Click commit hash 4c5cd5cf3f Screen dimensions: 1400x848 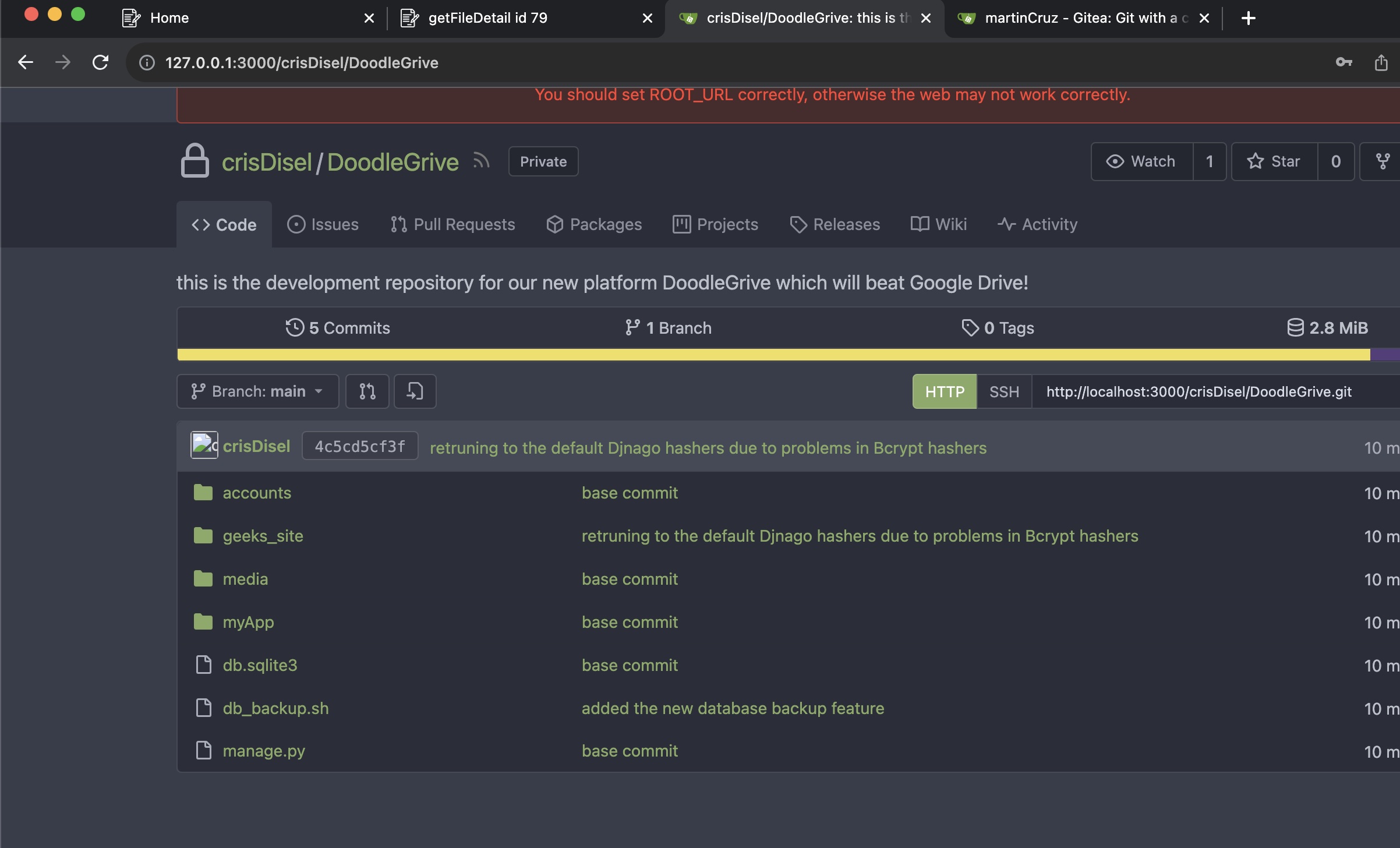(x=359, y=446)
